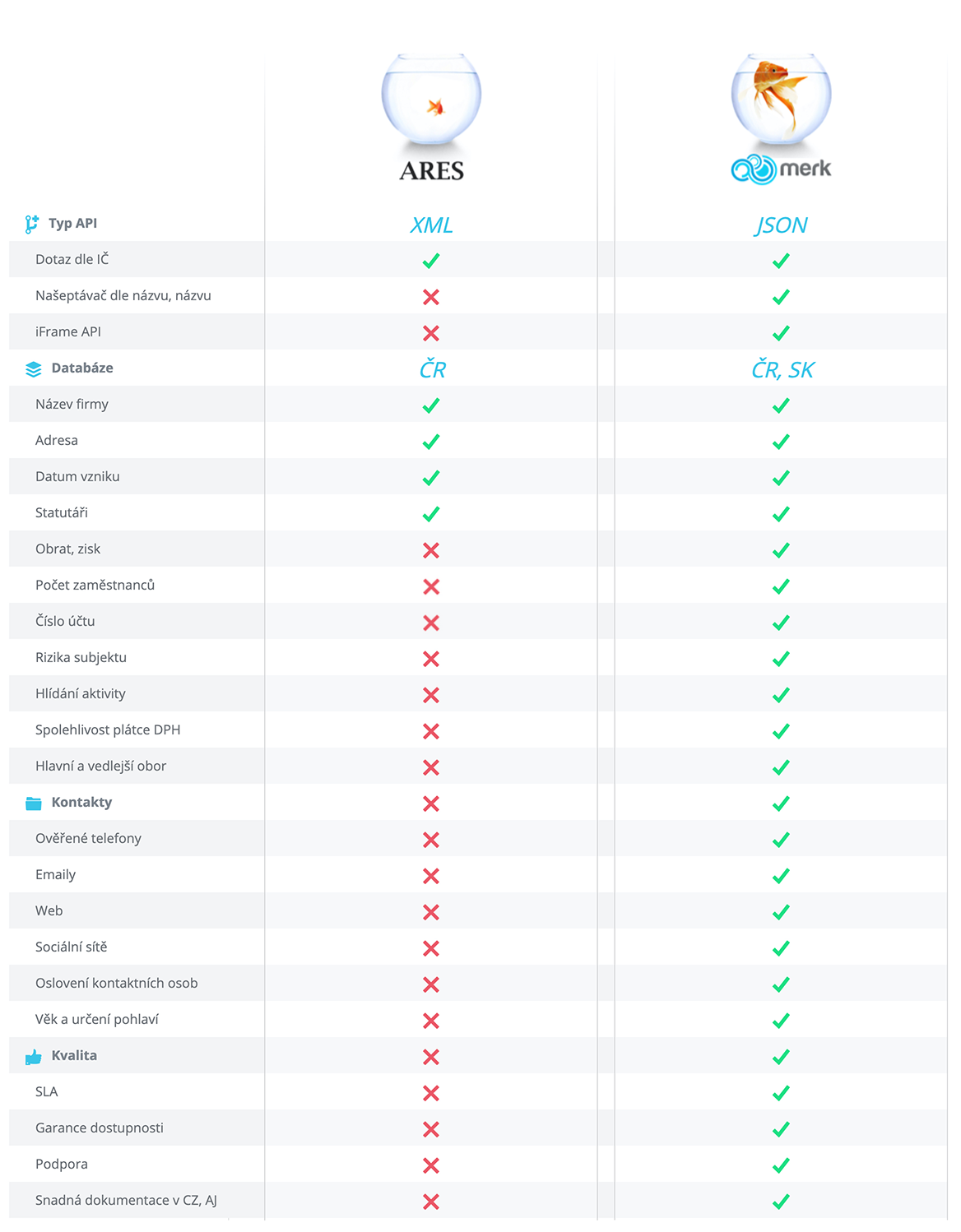This screenshot has width=961, height=1232.
Task: Click the JSON label under merk
Action: [781, 225]
